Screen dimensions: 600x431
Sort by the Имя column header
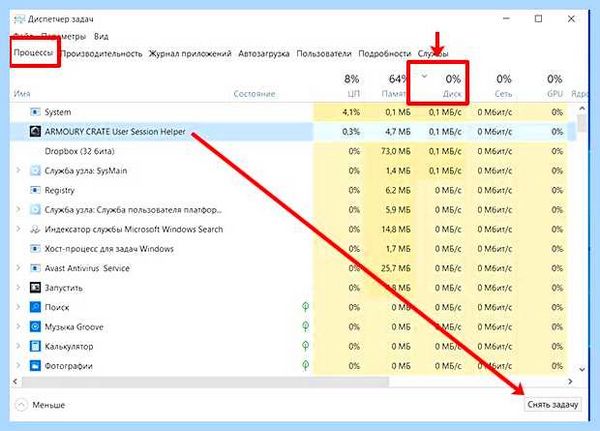[x=22, y=94]
